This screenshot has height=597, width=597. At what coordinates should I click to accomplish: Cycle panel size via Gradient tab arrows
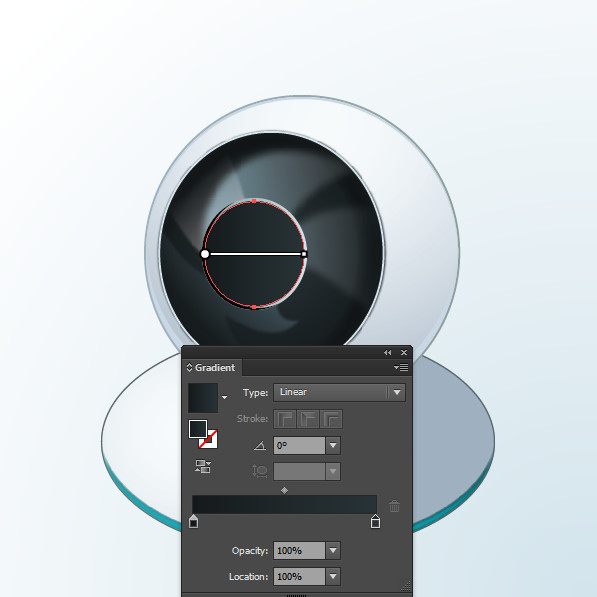tap(189, 367)
